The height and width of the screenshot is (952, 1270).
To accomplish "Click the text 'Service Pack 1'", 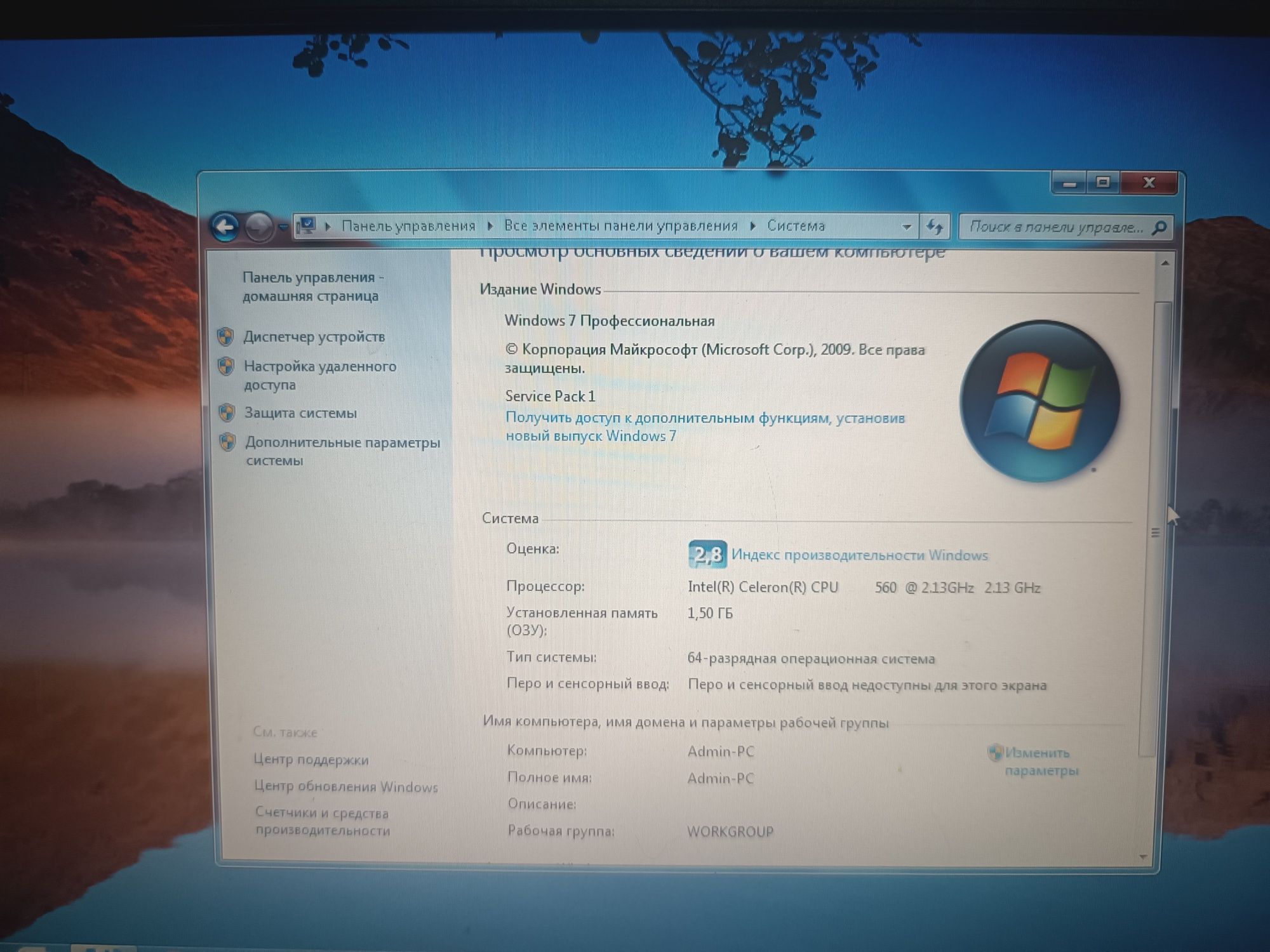I will [x=550, y=396].
